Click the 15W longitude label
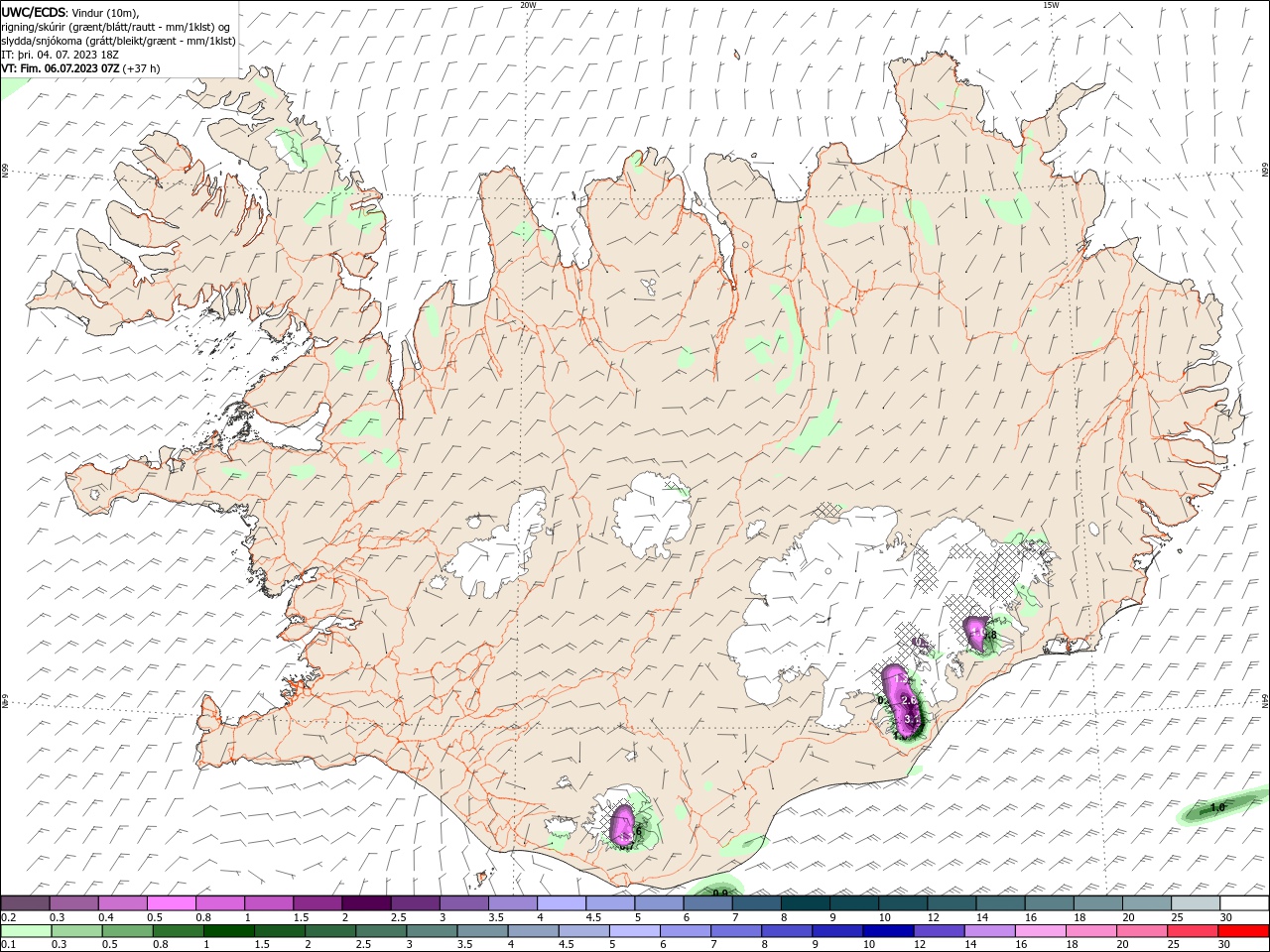This screenshot has height=952, width=1270. pos(1051,5)
